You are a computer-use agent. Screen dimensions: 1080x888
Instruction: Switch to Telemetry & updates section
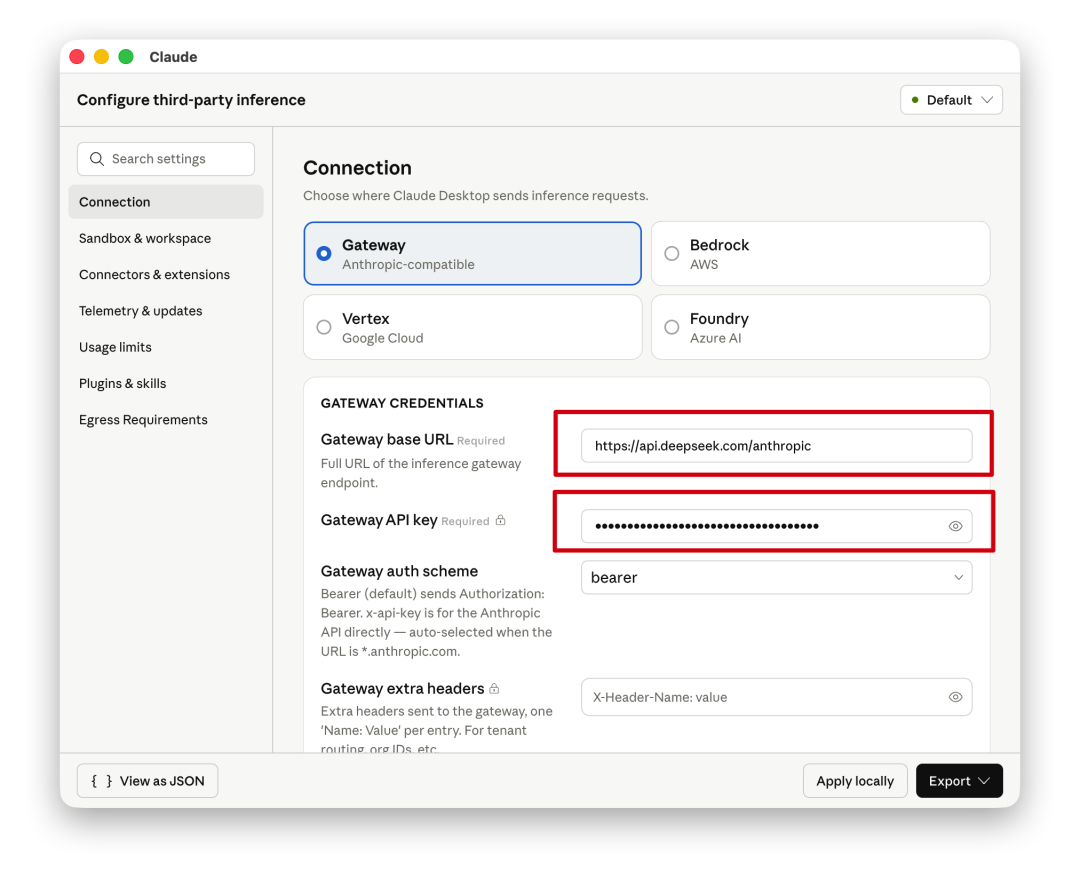tap(141, 311)
